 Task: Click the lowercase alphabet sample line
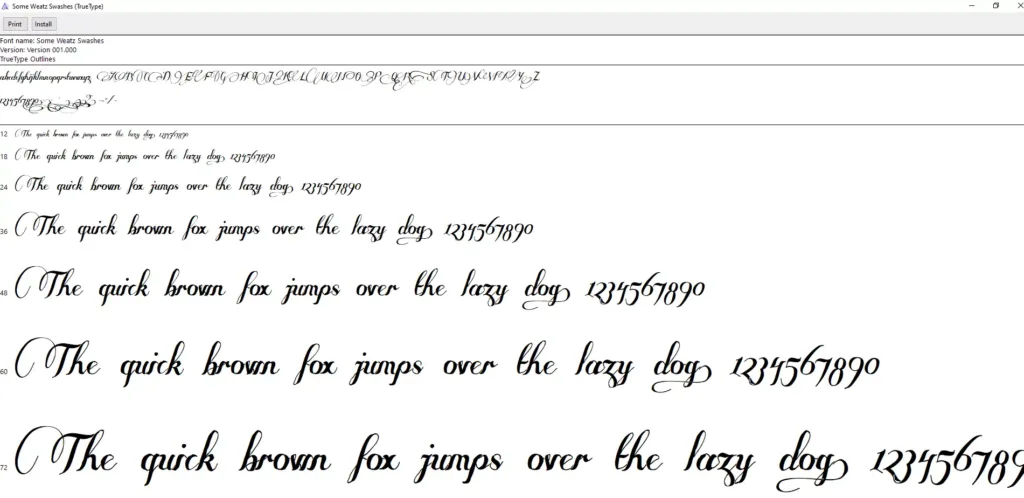[x=46, y=78]
